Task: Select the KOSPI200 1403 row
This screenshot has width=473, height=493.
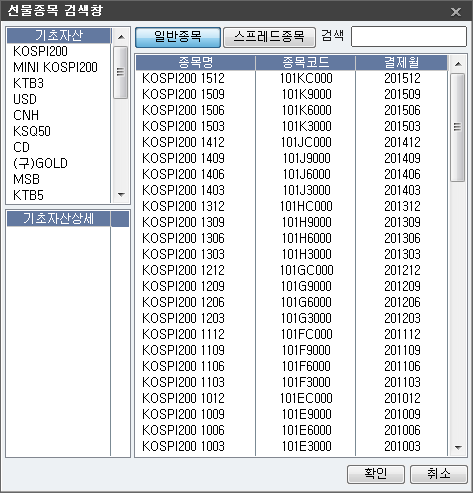Action: tap(291, 190)
